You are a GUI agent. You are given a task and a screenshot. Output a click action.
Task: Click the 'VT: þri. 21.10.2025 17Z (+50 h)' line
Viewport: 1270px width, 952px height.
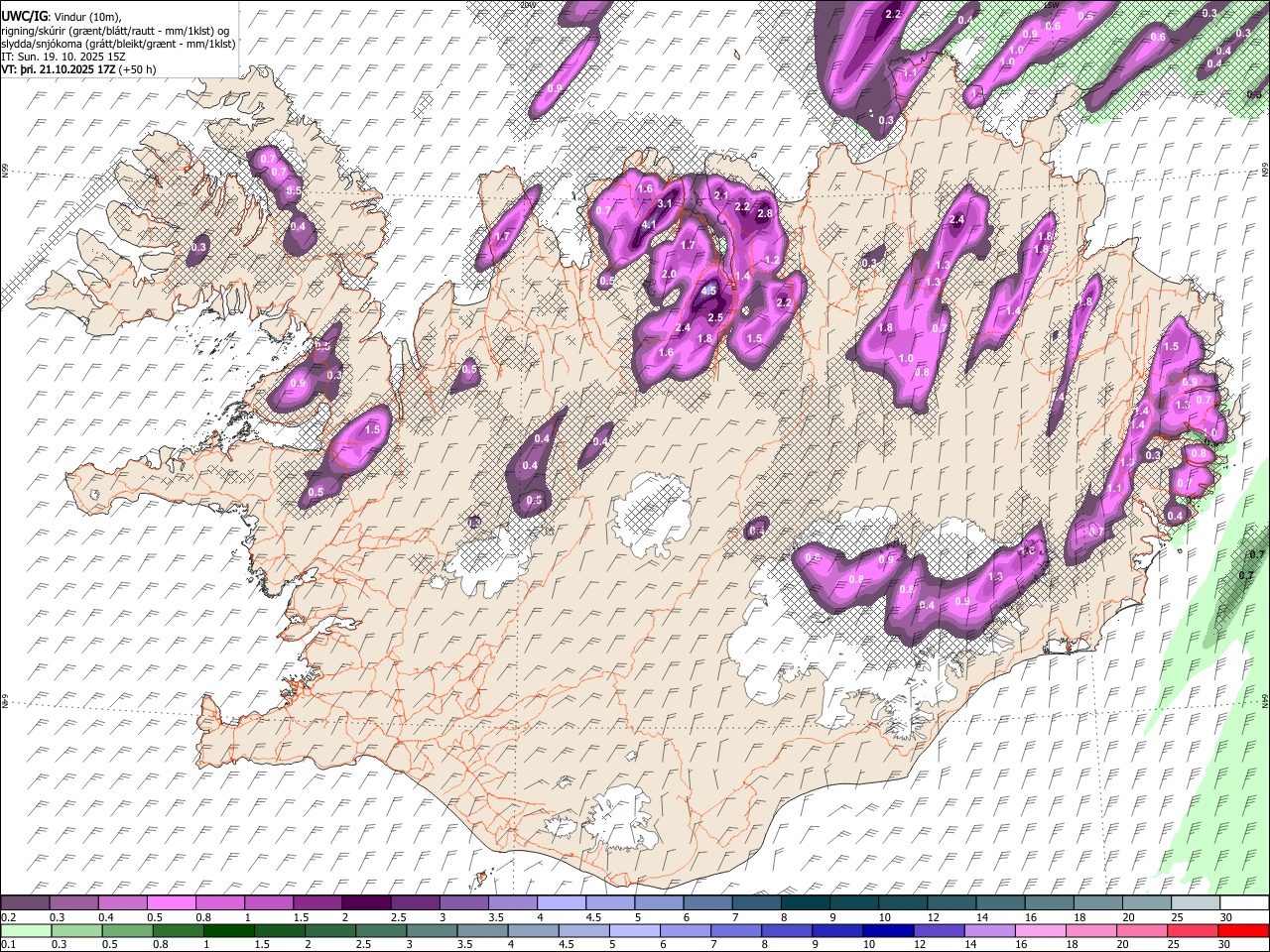79,69
